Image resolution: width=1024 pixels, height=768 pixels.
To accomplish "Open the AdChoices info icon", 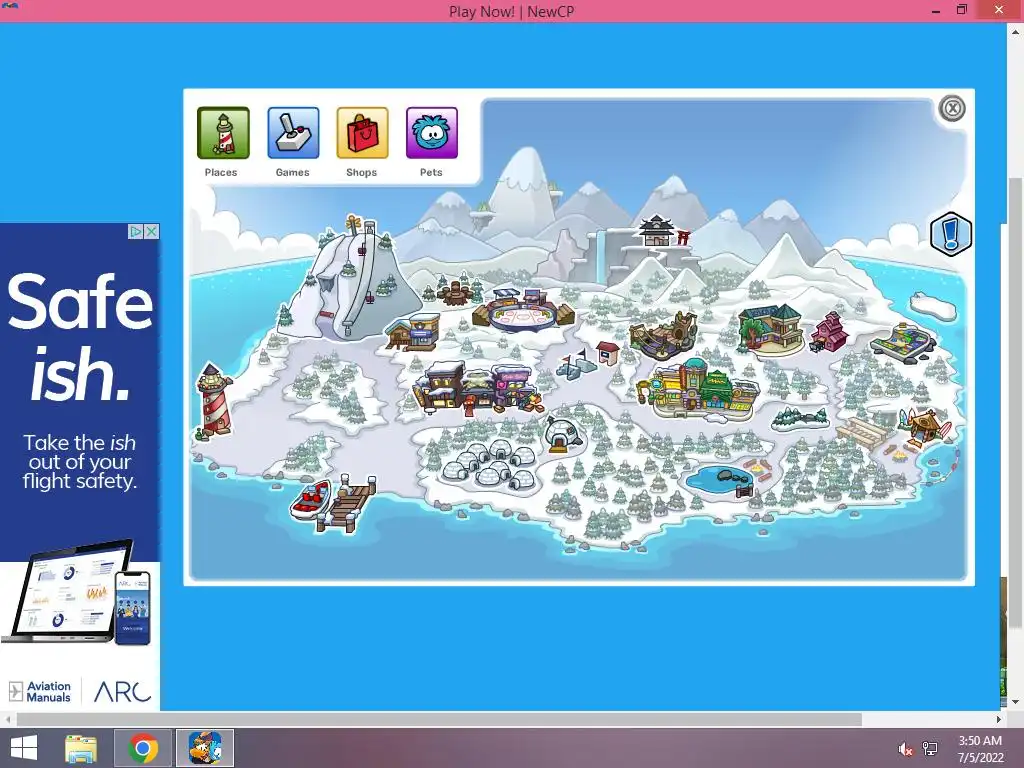I will 136,231.
